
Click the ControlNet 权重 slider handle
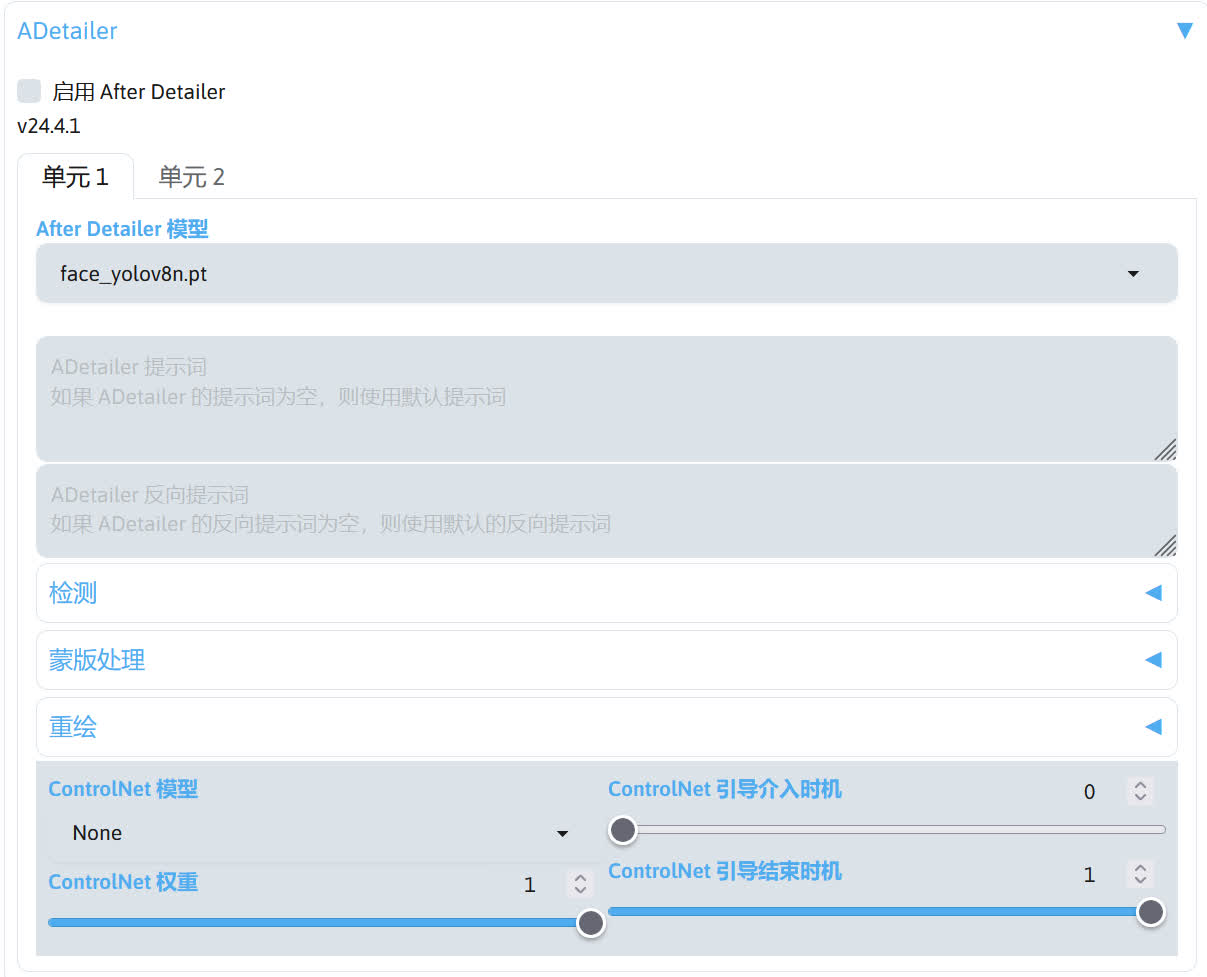pyautogui.click(x=591, y=922)
